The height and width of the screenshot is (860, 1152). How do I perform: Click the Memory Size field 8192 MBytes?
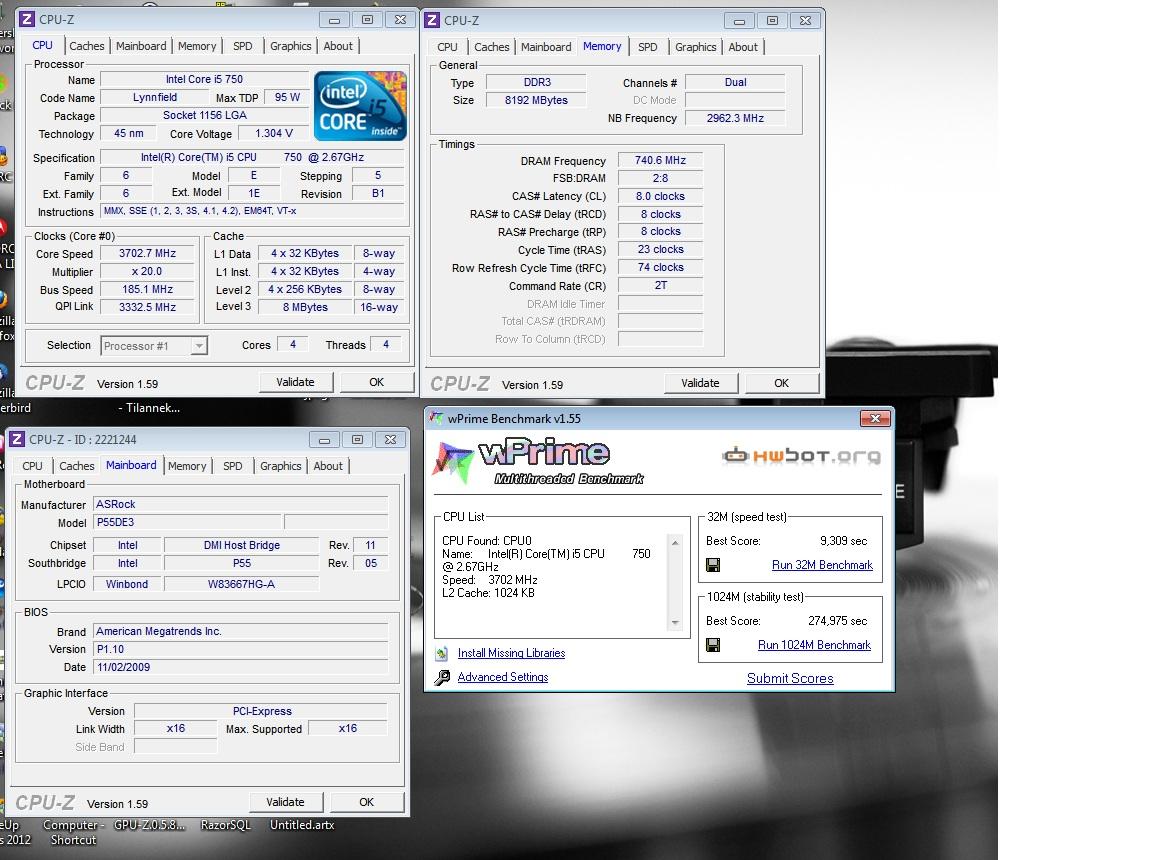pos(536,101)
